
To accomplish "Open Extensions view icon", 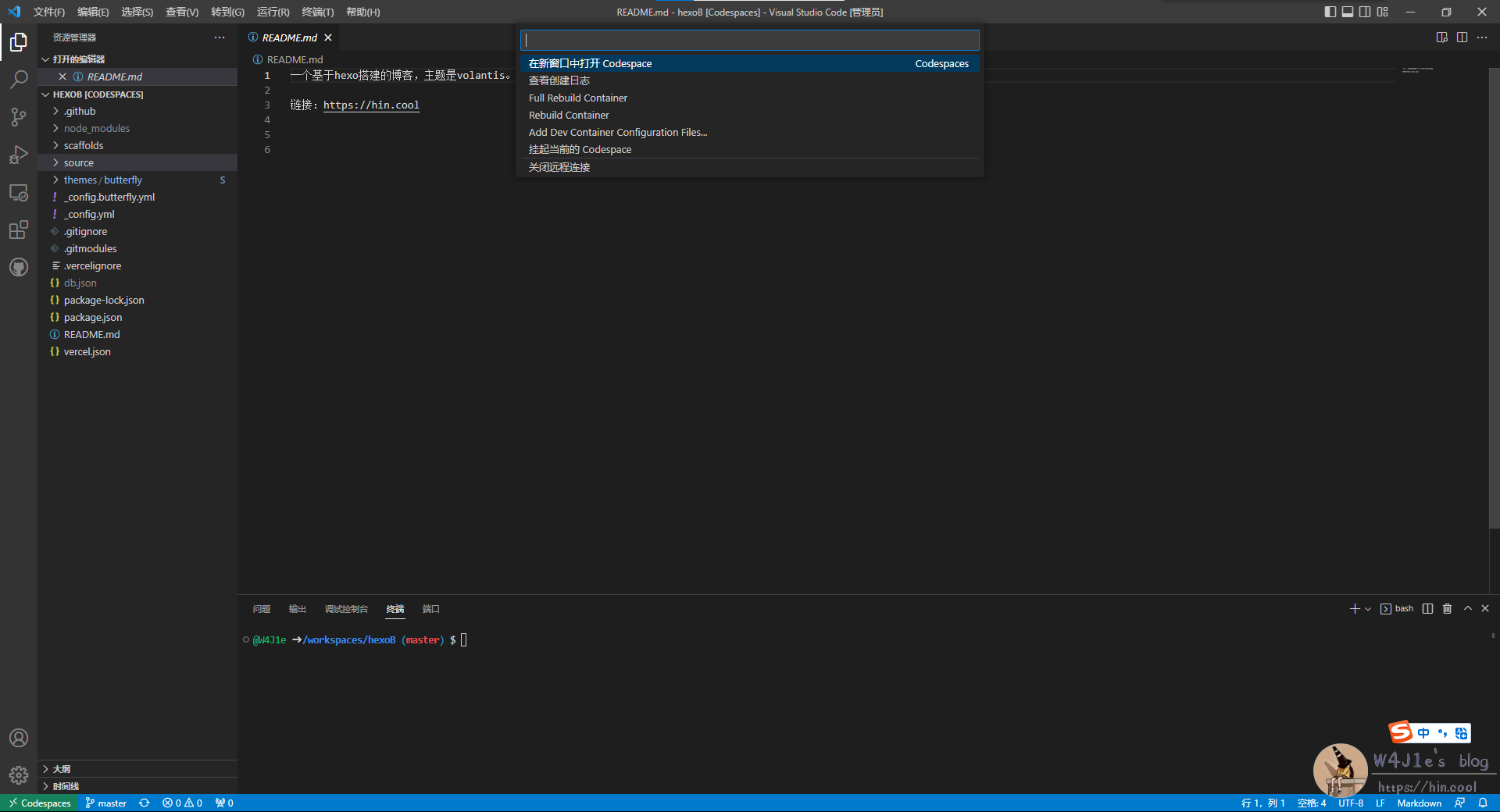I will [x=19, y=230].
